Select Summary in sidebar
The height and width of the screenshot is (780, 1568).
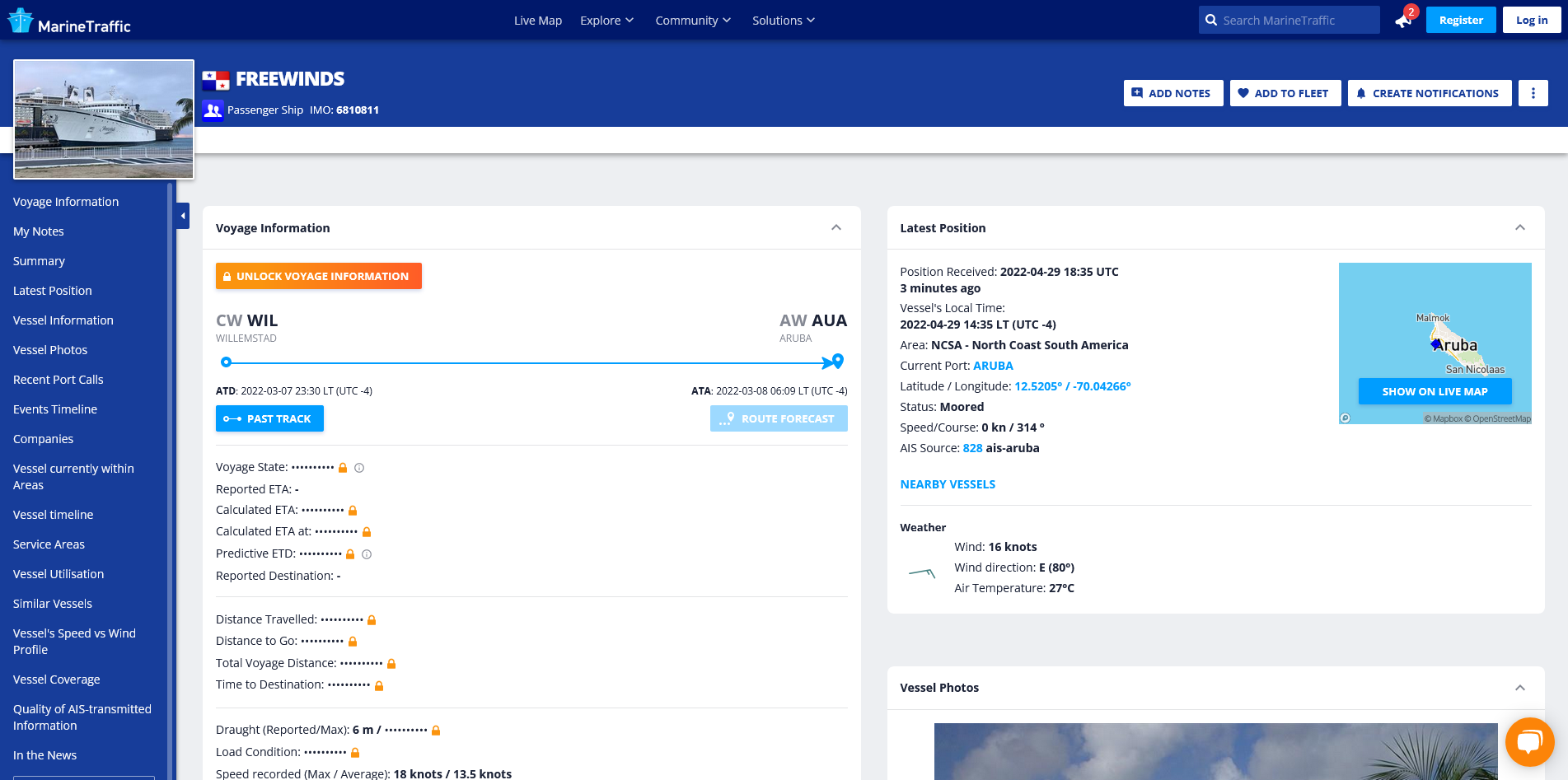coord(39,261)
